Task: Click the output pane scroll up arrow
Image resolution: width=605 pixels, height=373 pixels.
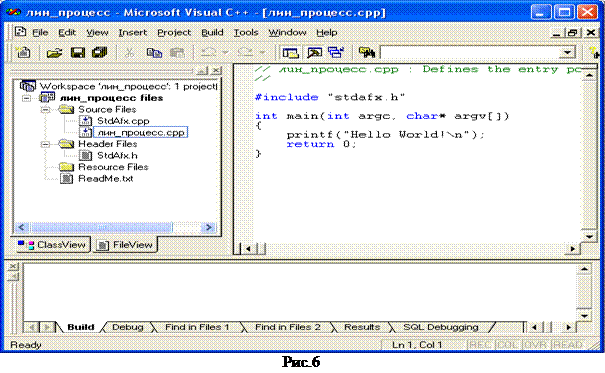Action: pyautogui.click(x=584, y=269)
